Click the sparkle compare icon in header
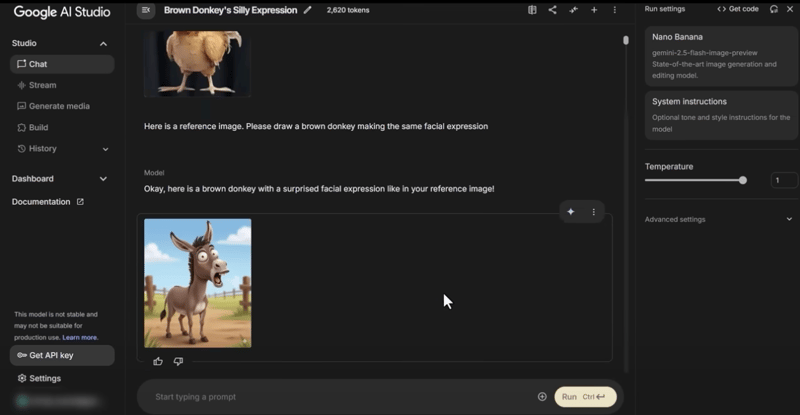800x415 pixels. coord(573,10)
